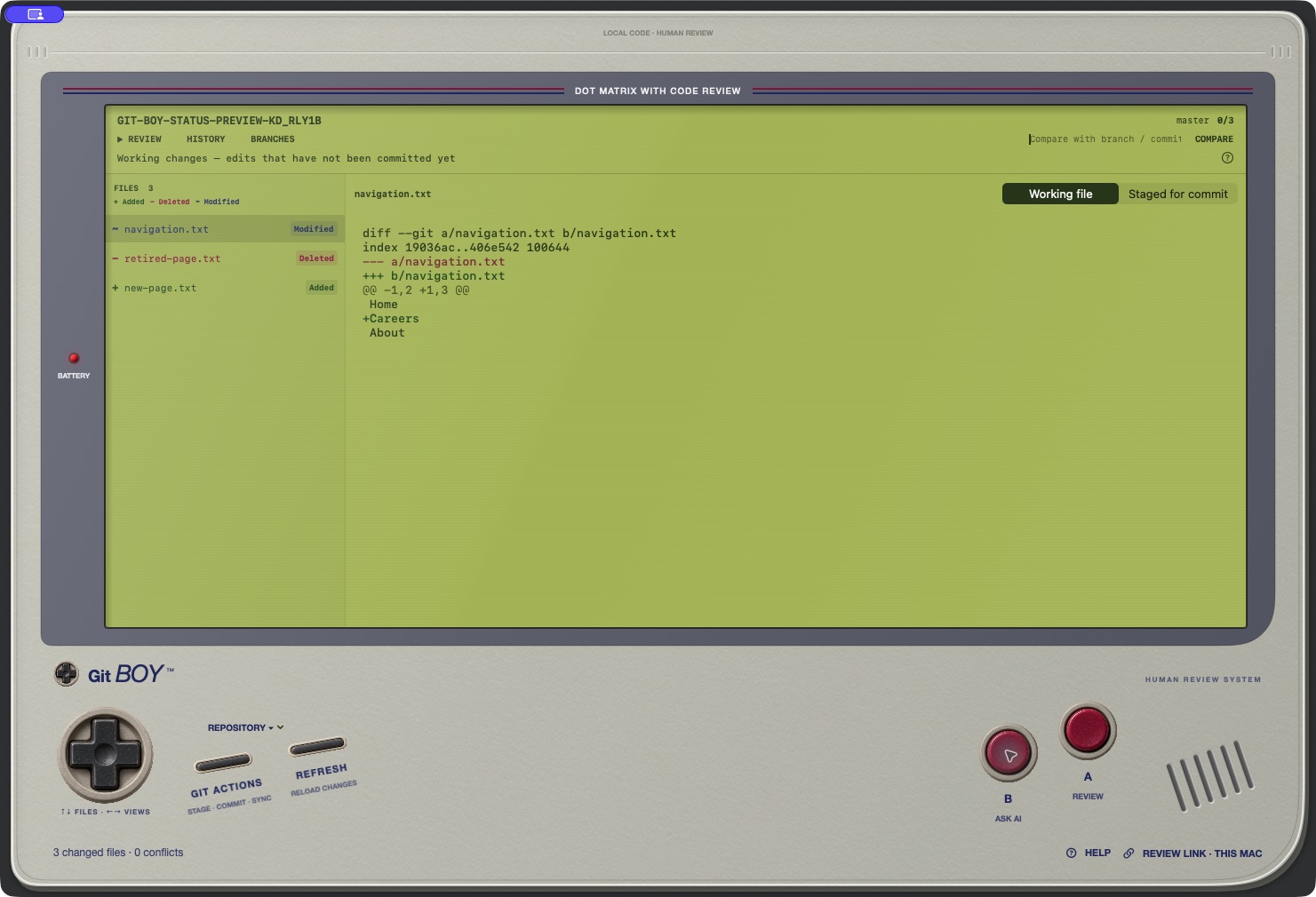This screenshot has width=1316, height=897.
Task: Select navigation.txt in the files list
Action: (225, 229)
